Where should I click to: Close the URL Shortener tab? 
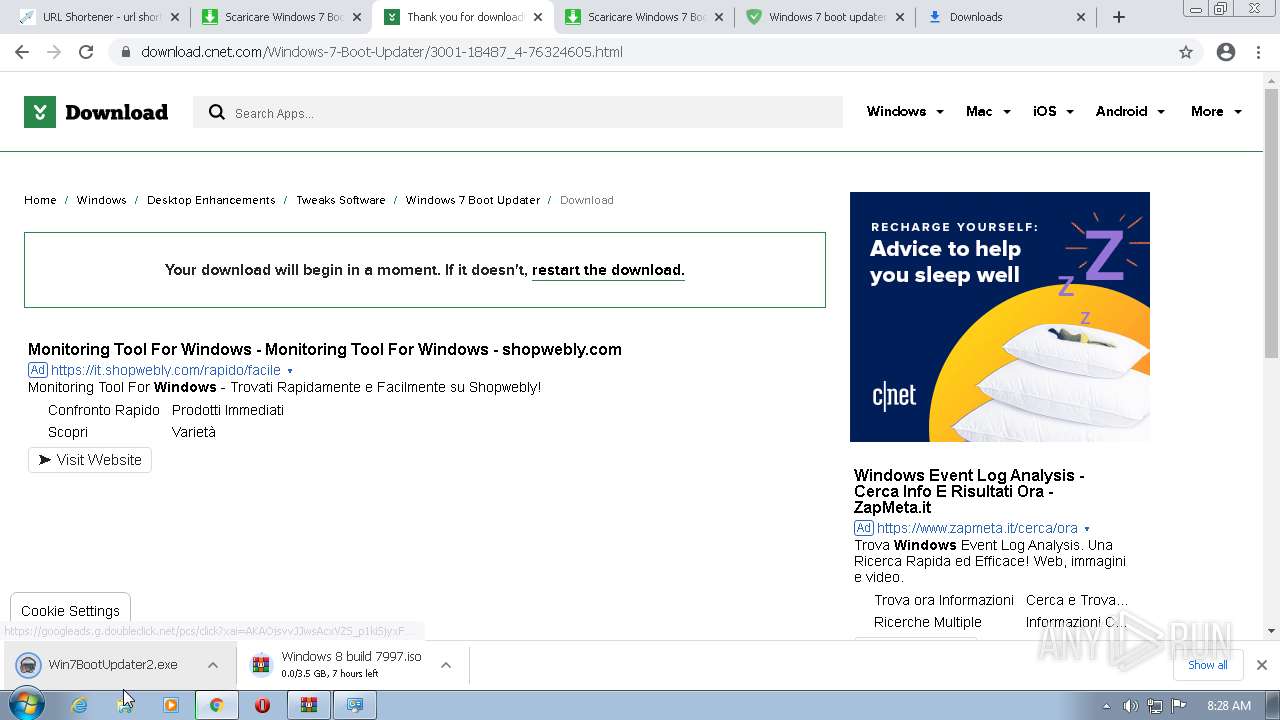click(175, 17)
